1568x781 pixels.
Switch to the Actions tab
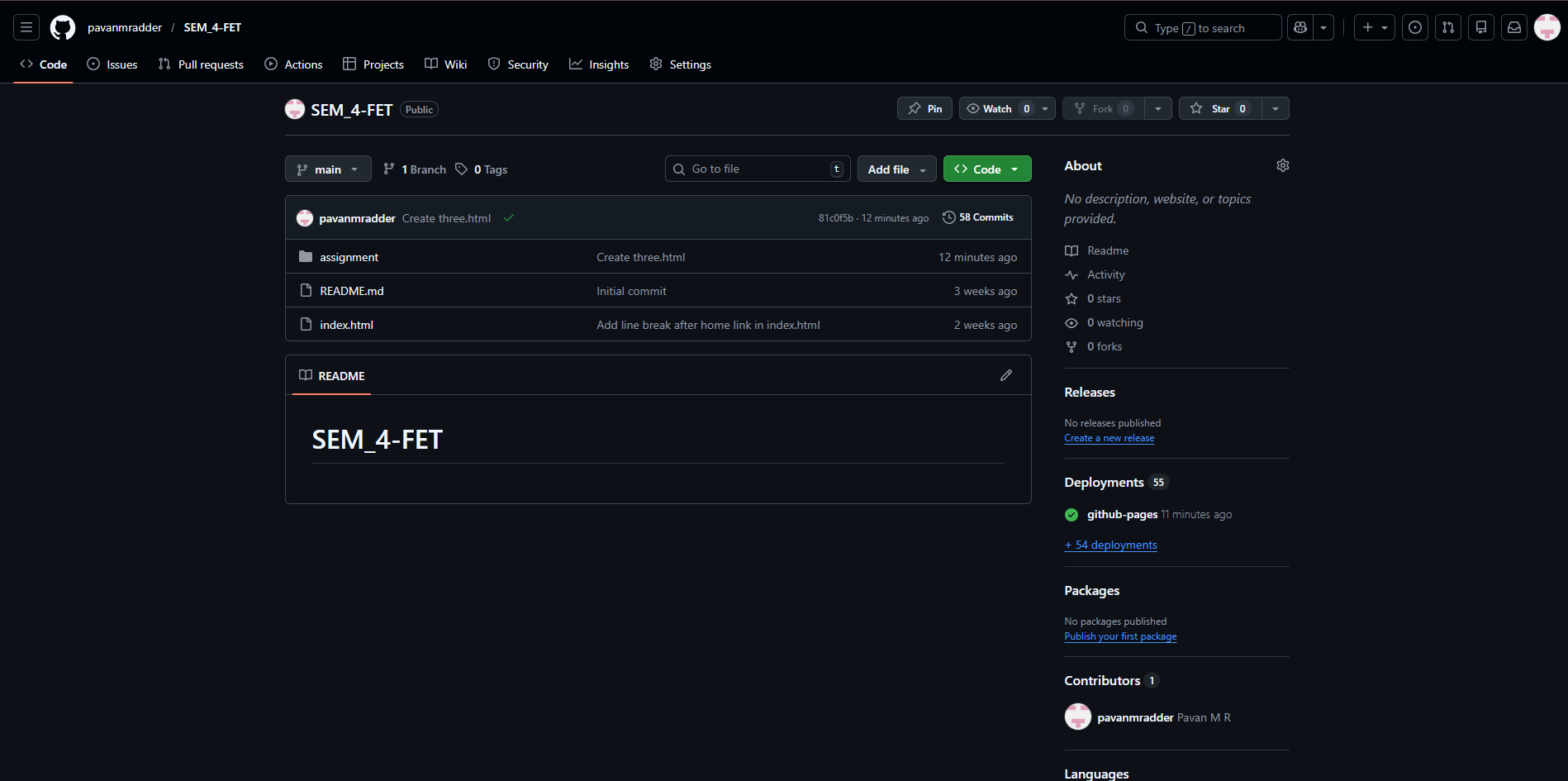point(293,64)
